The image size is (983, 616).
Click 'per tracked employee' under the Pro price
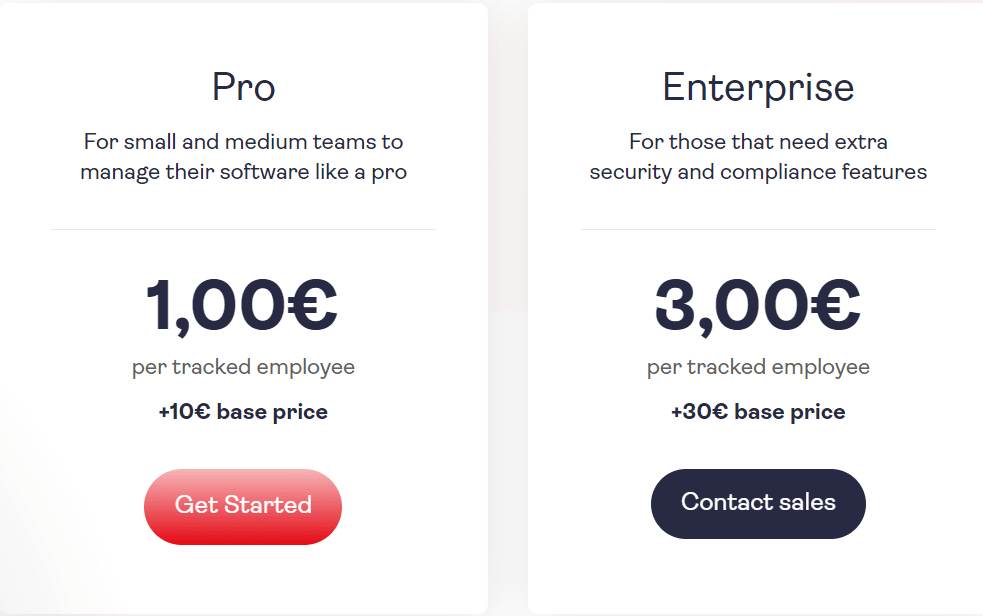coord(242,367)
